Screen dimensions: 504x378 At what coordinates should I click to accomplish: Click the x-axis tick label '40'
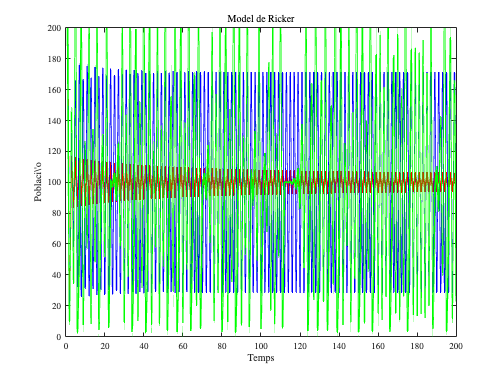click(x=144, y=346)
